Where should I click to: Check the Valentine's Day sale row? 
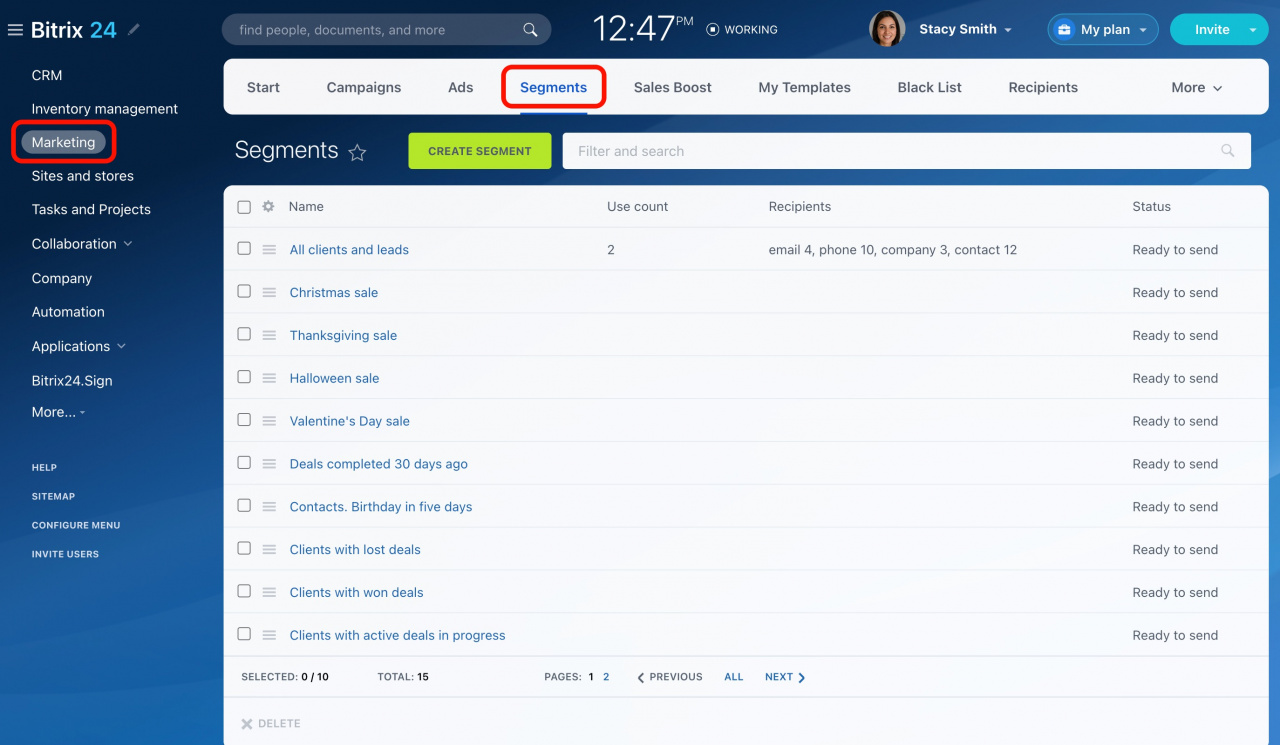click(244, 421)
